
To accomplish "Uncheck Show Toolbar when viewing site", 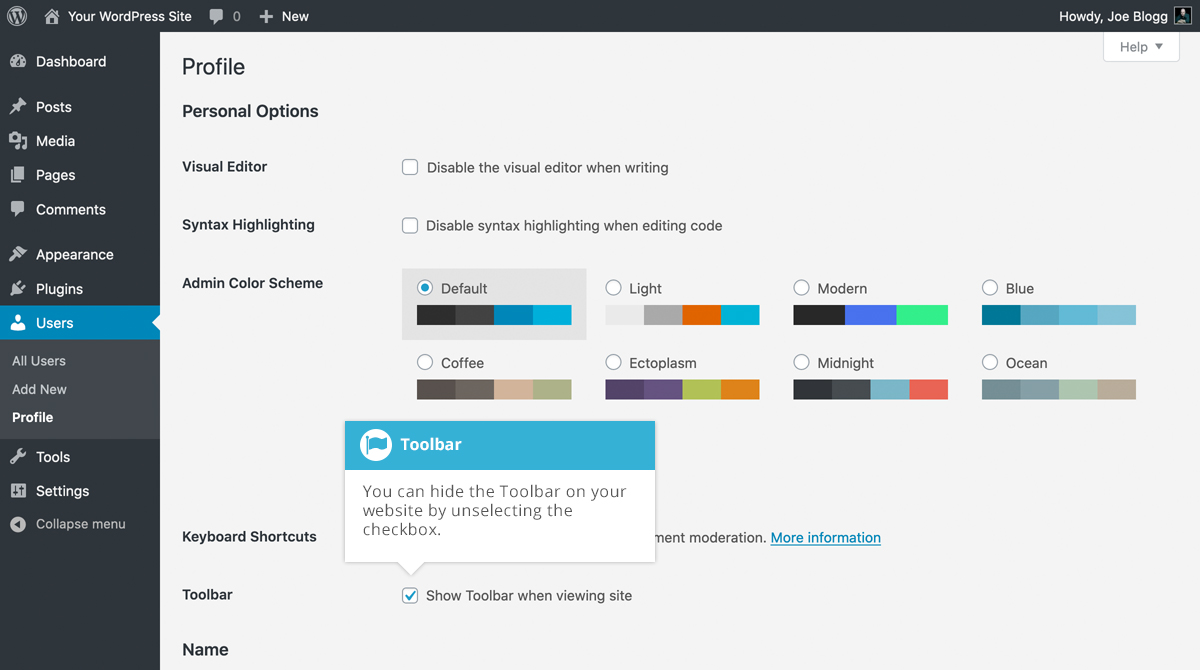I will pos(410,595).
